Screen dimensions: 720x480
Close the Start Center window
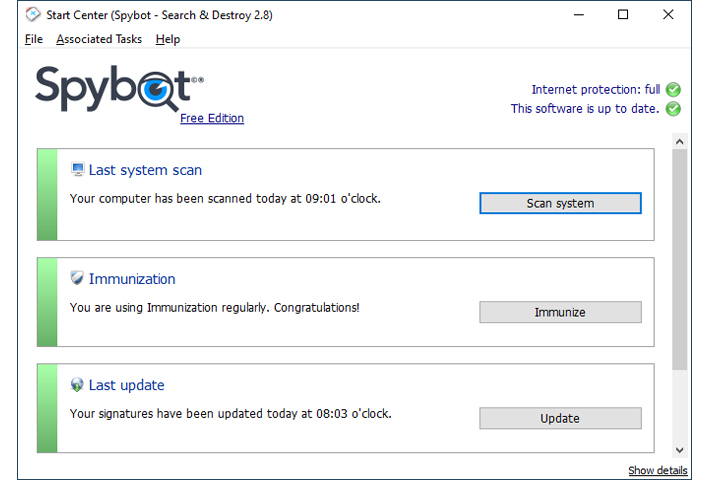click(668, 15)
